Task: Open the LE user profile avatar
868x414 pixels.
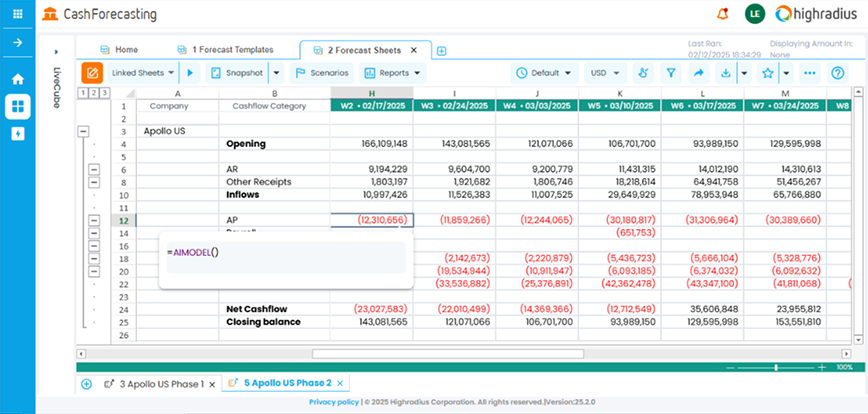Action: (755, 14)
